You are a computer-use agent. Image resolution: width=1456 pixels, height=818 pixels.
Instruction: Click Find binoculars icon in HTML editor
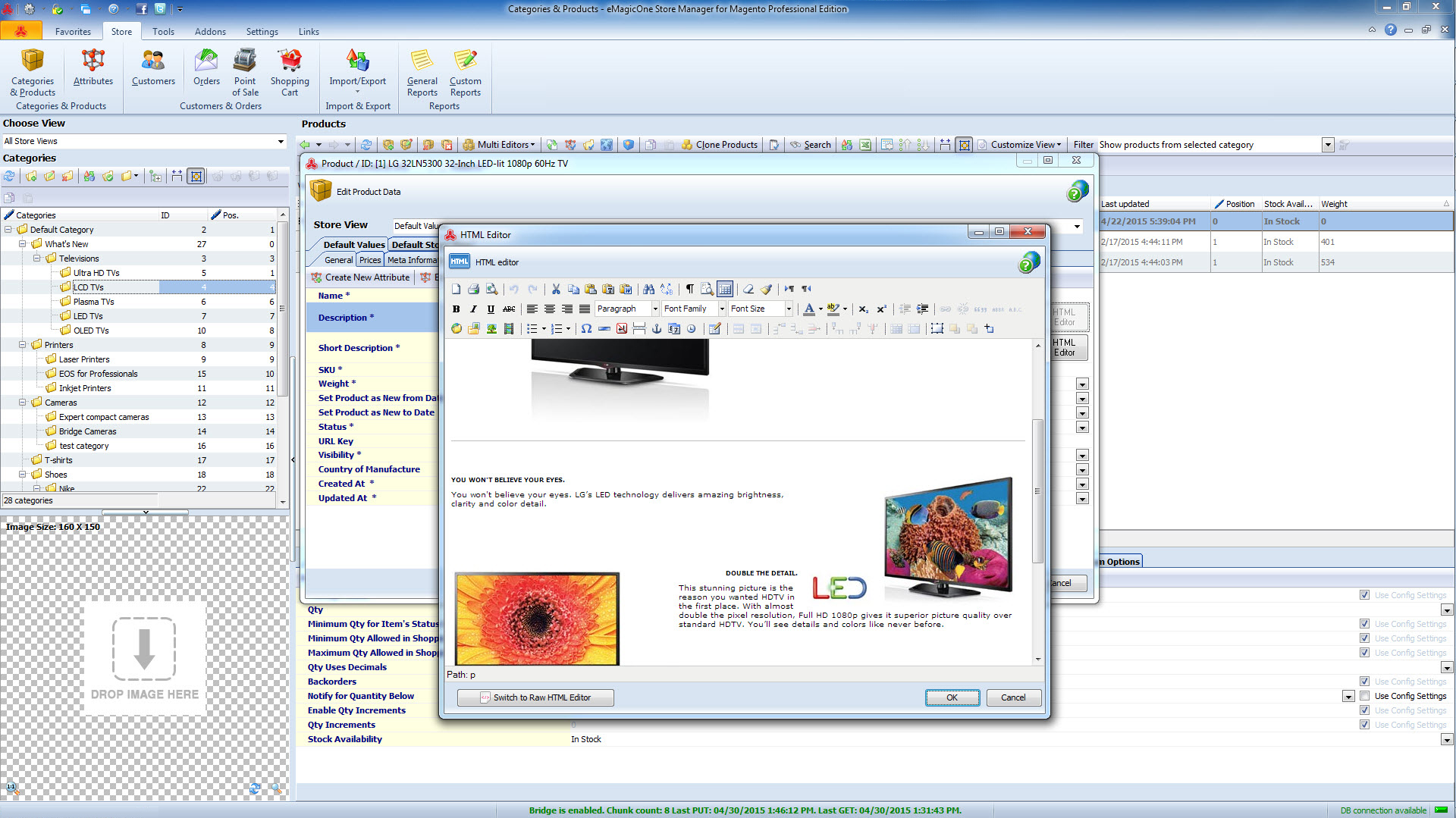[648, 289]
